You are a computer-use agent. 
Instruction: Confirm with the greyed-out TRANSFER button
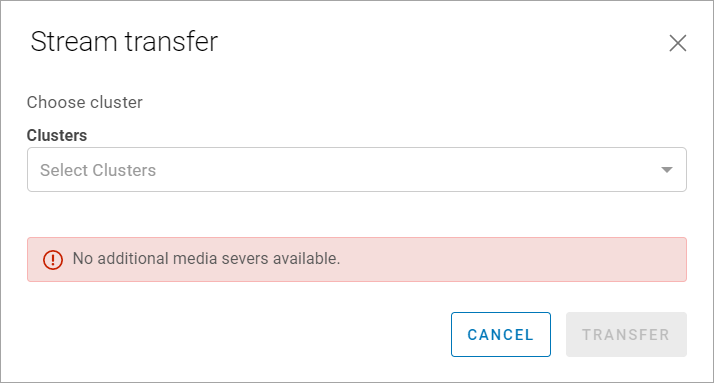pos(626,334)
